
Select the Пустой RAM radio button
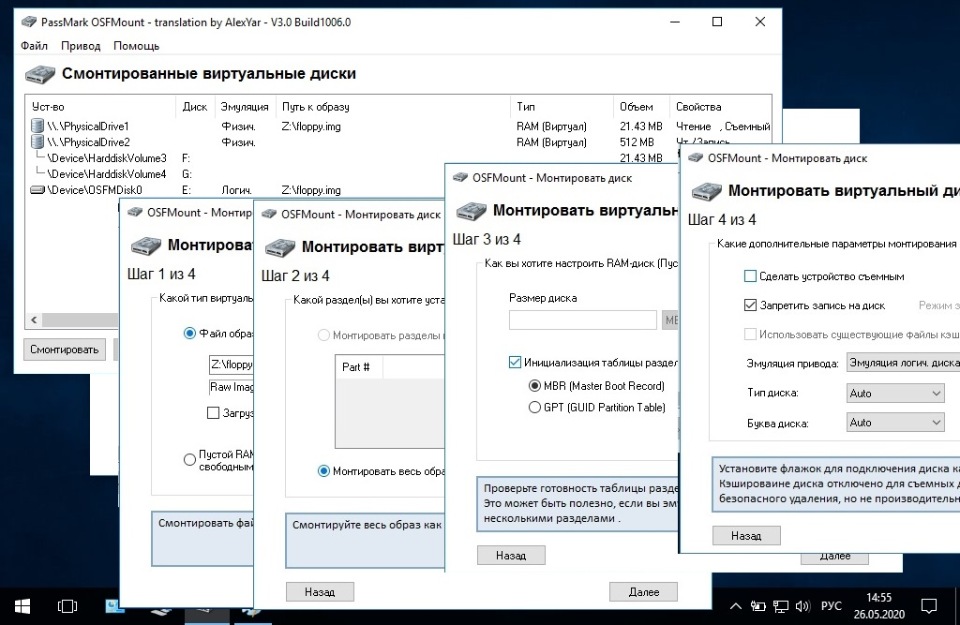pos(190,460)
